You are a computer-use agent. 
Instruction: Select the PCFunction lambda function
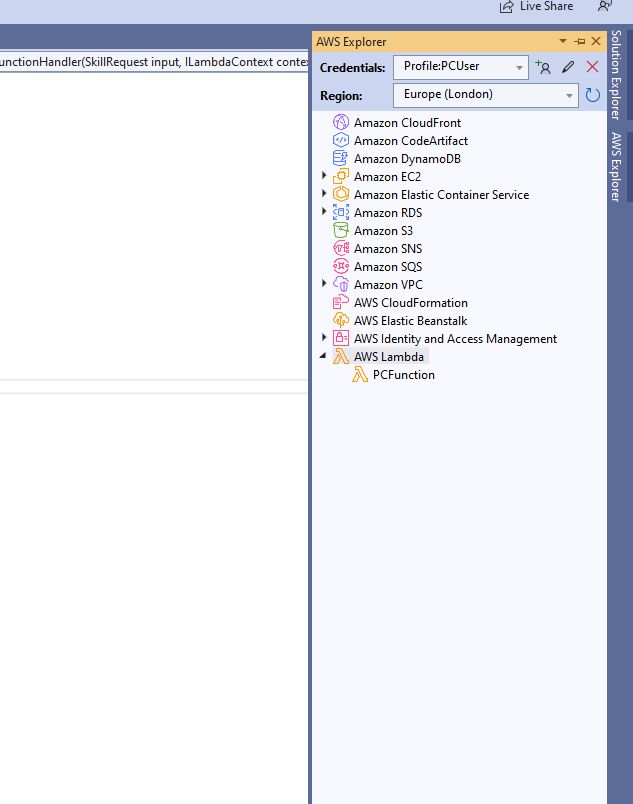tap(403, 375)
